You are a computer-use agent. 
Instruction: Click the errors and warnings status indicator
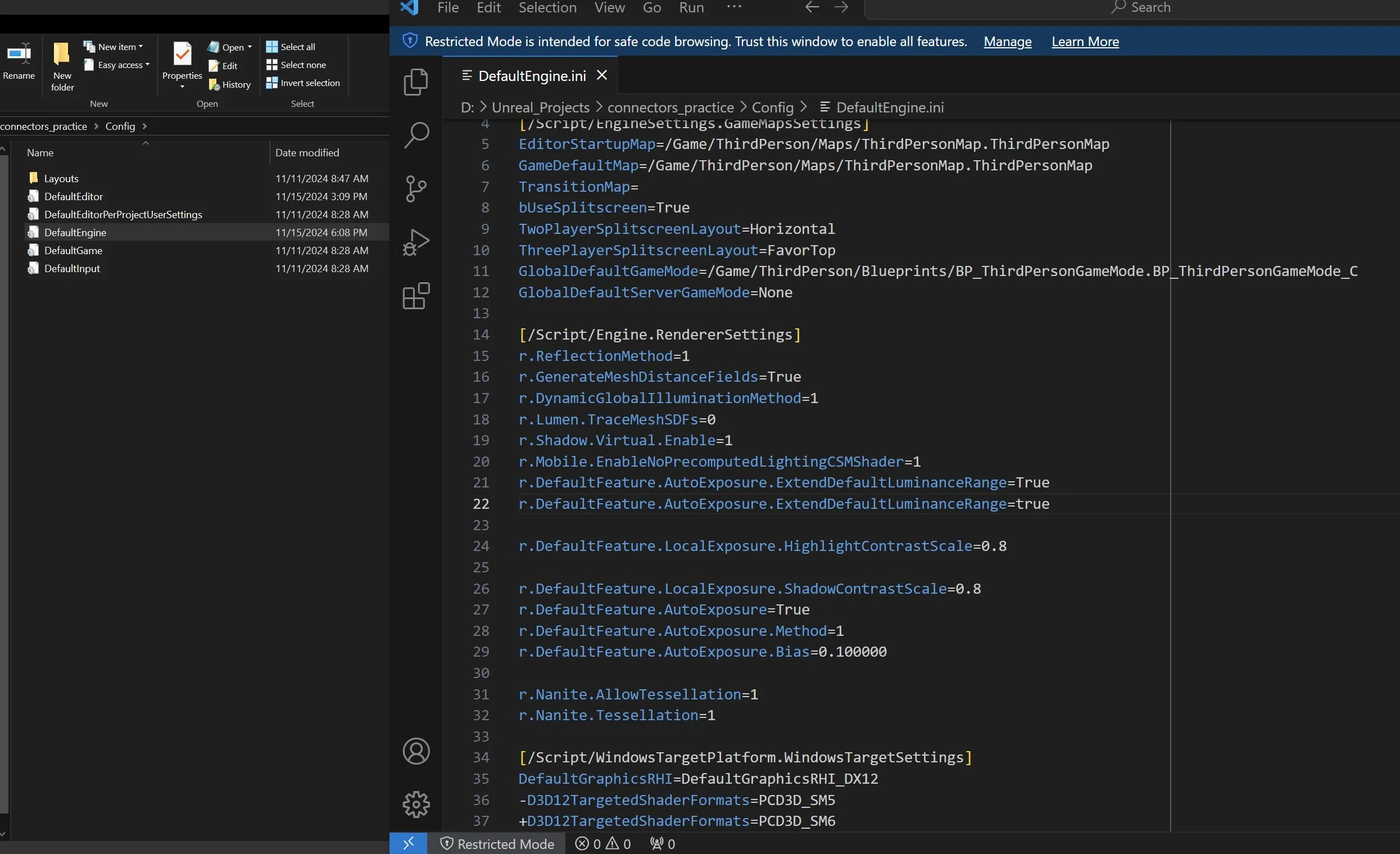[x=602, y=844]
